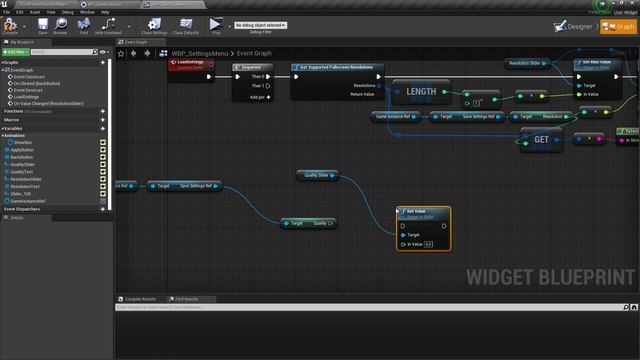
Task: Open the debug object selection dropdown
Action: (260, 25)
